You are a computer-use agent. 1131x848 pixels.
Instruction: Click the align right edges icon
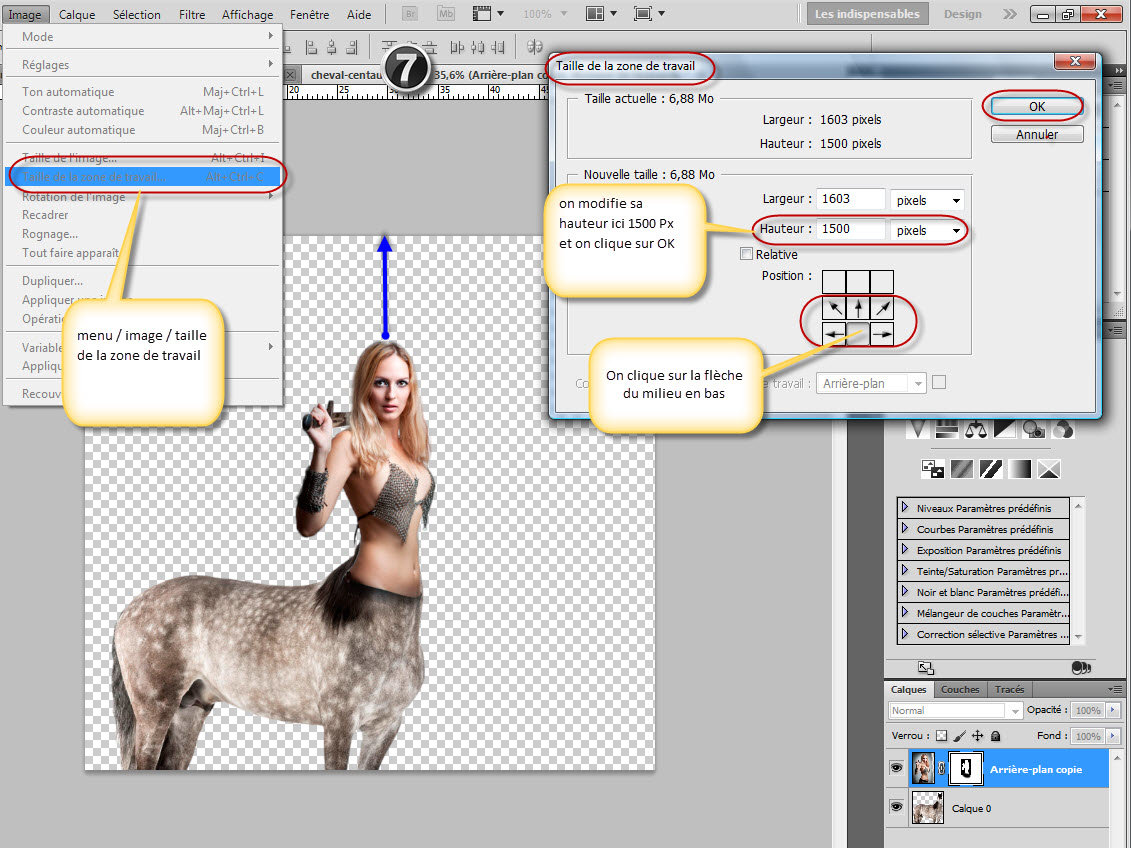[x=351, y=48]
